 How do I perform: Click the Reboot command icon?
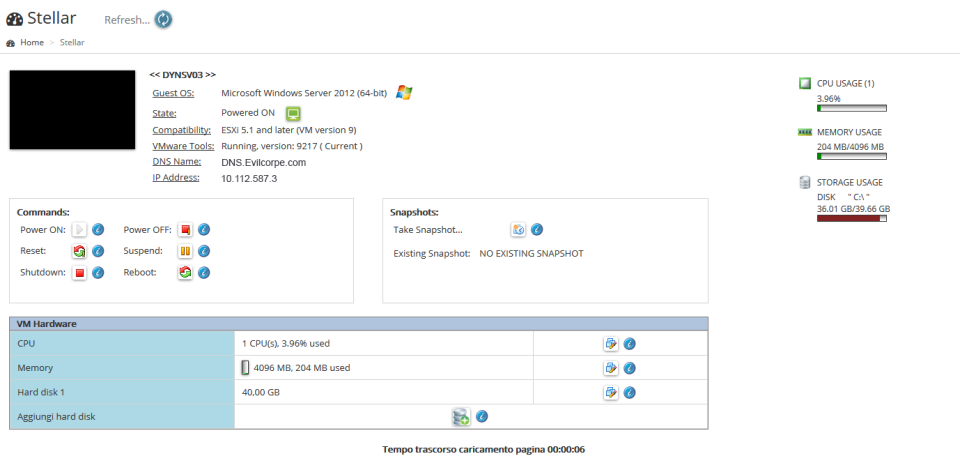(x=185, y=272)
